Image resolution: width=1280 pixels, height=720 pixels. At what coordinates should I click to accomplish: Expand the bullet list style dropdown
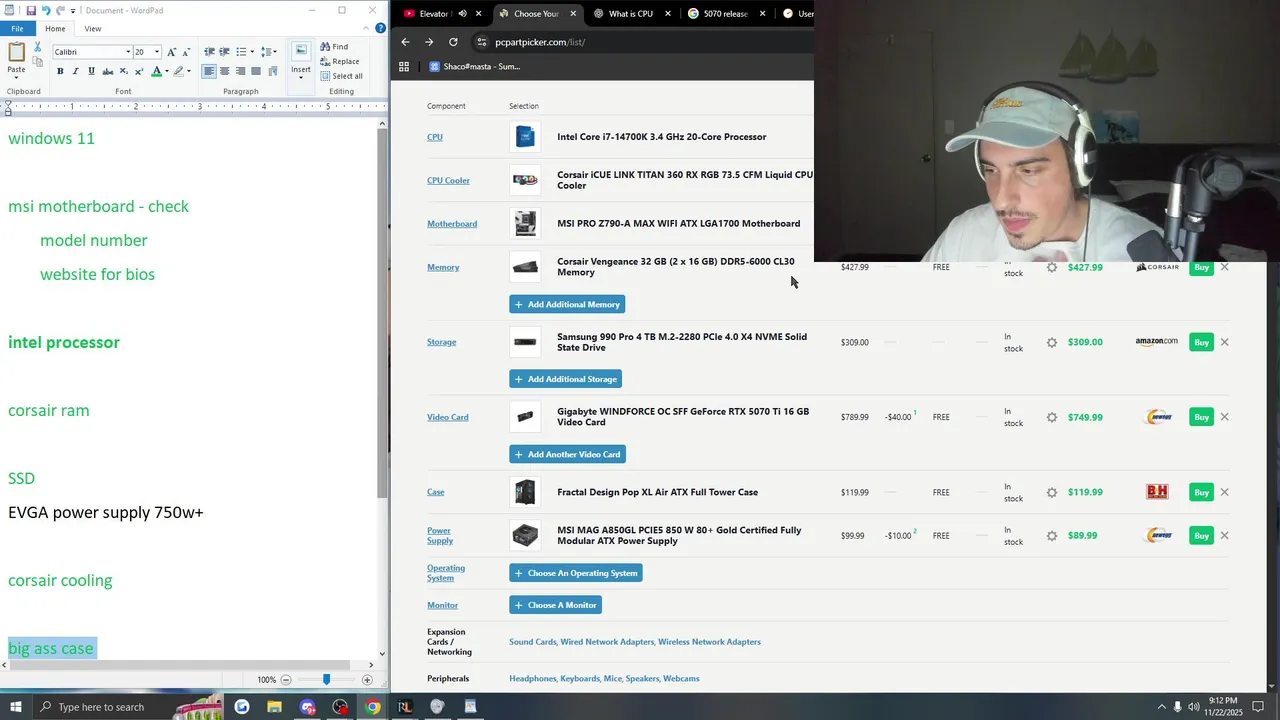pos(252,52)
